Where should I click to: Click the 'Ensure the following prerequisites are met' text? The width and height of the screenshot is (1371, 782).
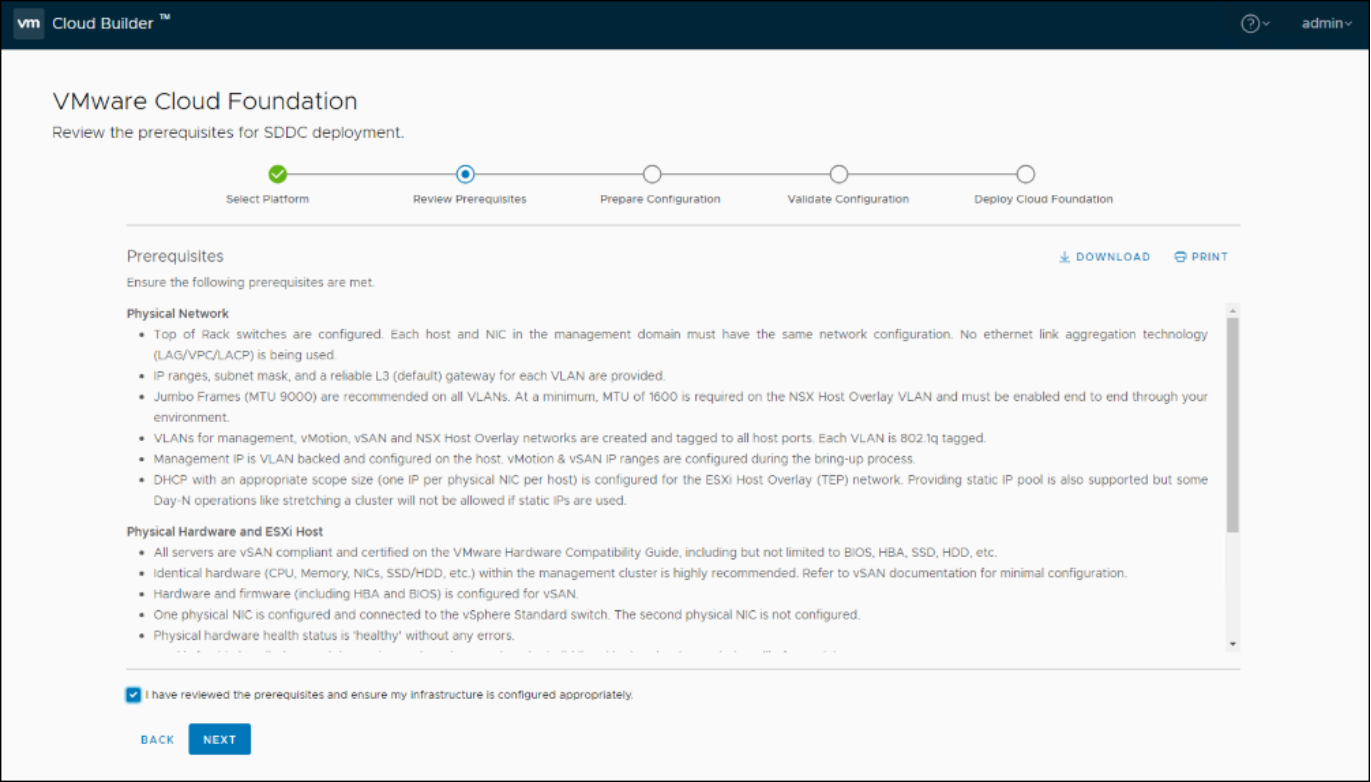[x=251, y=283]
